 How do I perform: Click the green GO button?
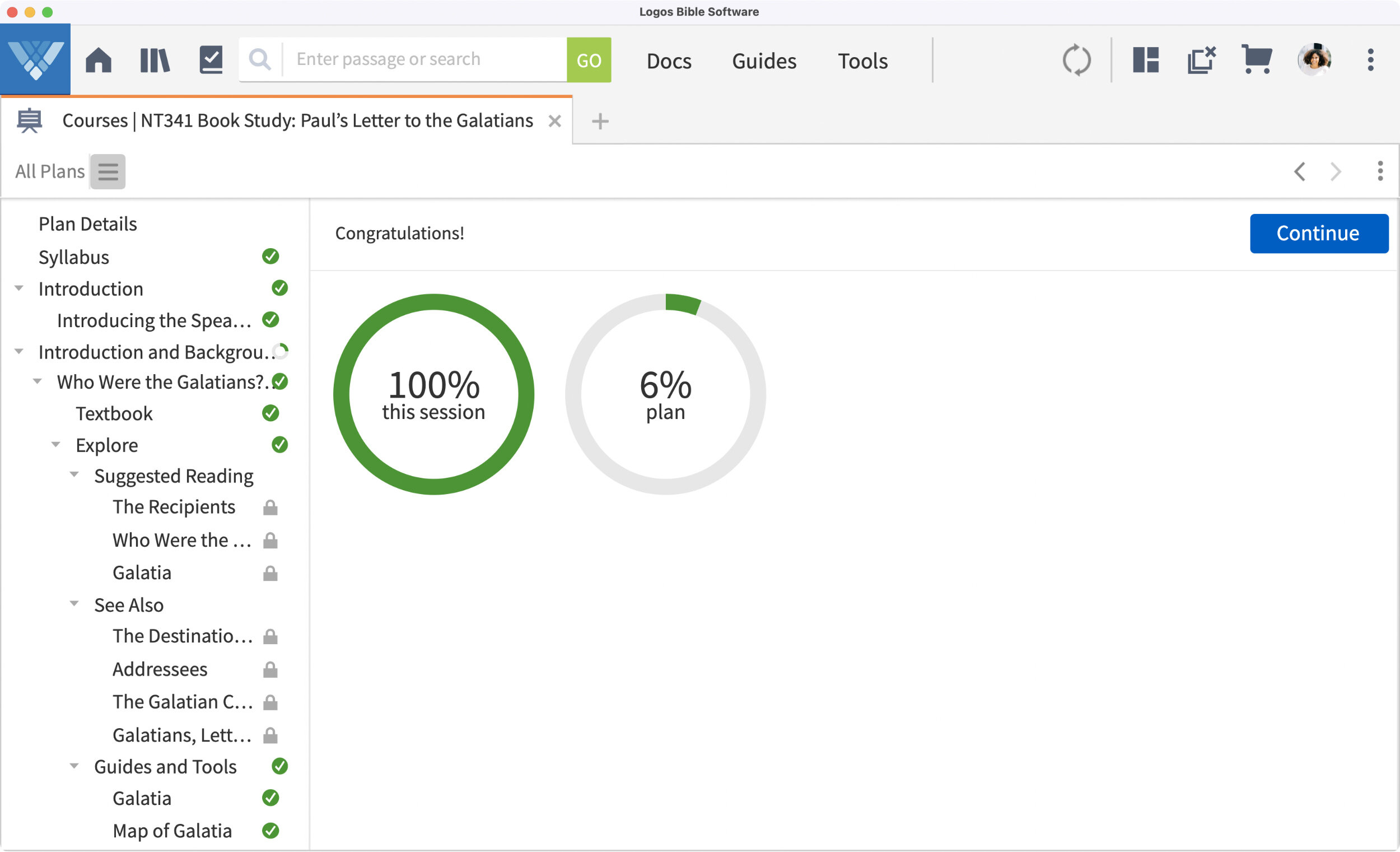[x=589, y=60]
